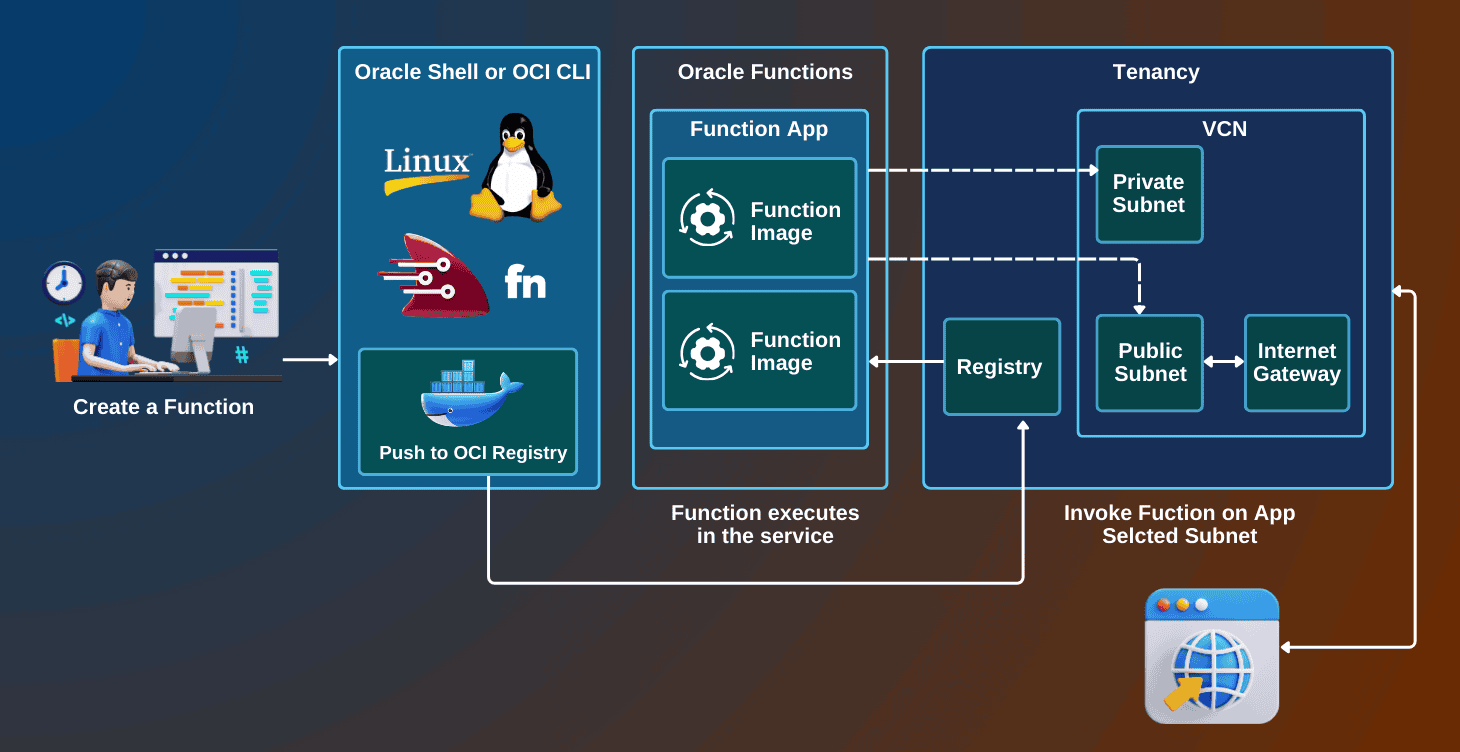Viewport: 1460px width, 752px height.
Task: Select the Private Subnet box
Action: coord(1149,194)
